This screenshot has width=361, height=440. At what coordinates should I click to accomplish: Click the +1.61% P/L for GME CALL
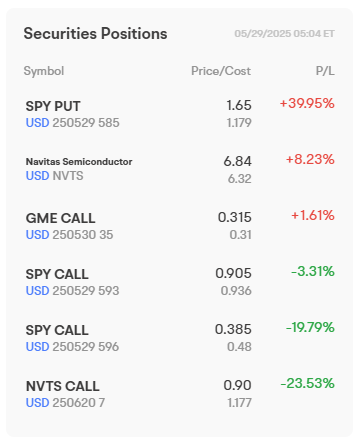point(313,215)
